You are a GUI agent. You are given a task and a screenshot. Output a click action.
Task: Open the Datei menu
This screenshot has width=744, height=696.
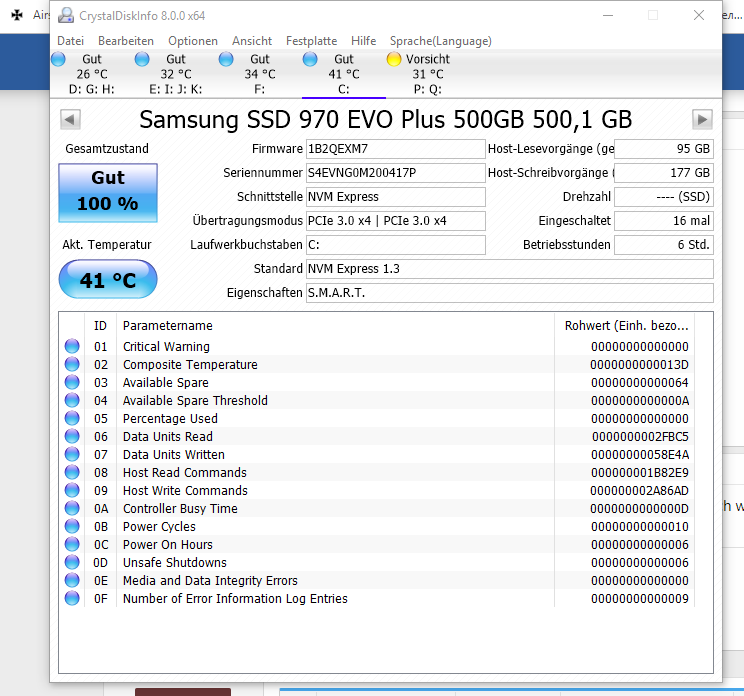coord(70,41)
